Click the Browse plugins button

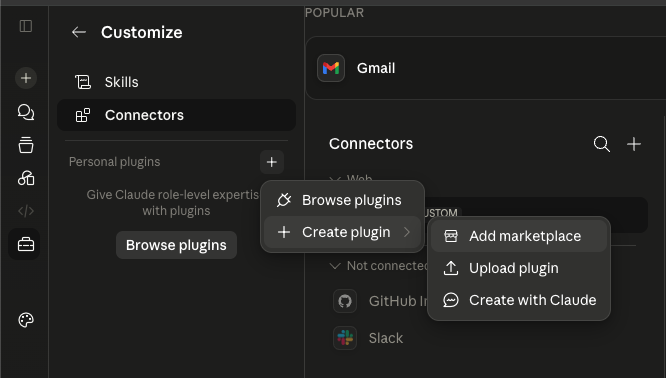176,245
